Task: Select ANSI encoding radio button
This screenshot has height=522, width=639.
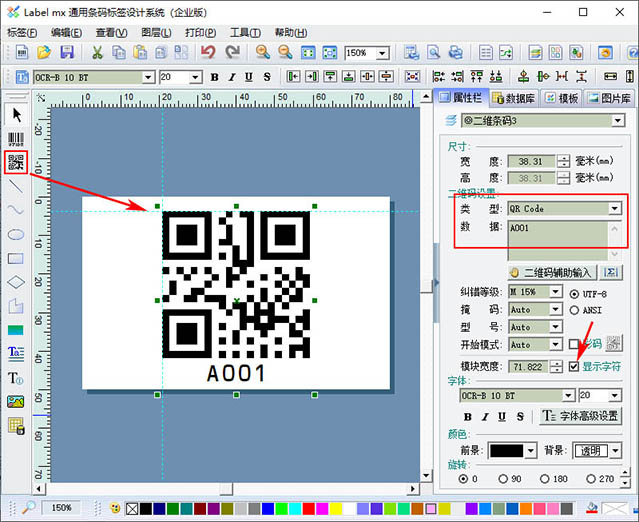Action: 574,310
